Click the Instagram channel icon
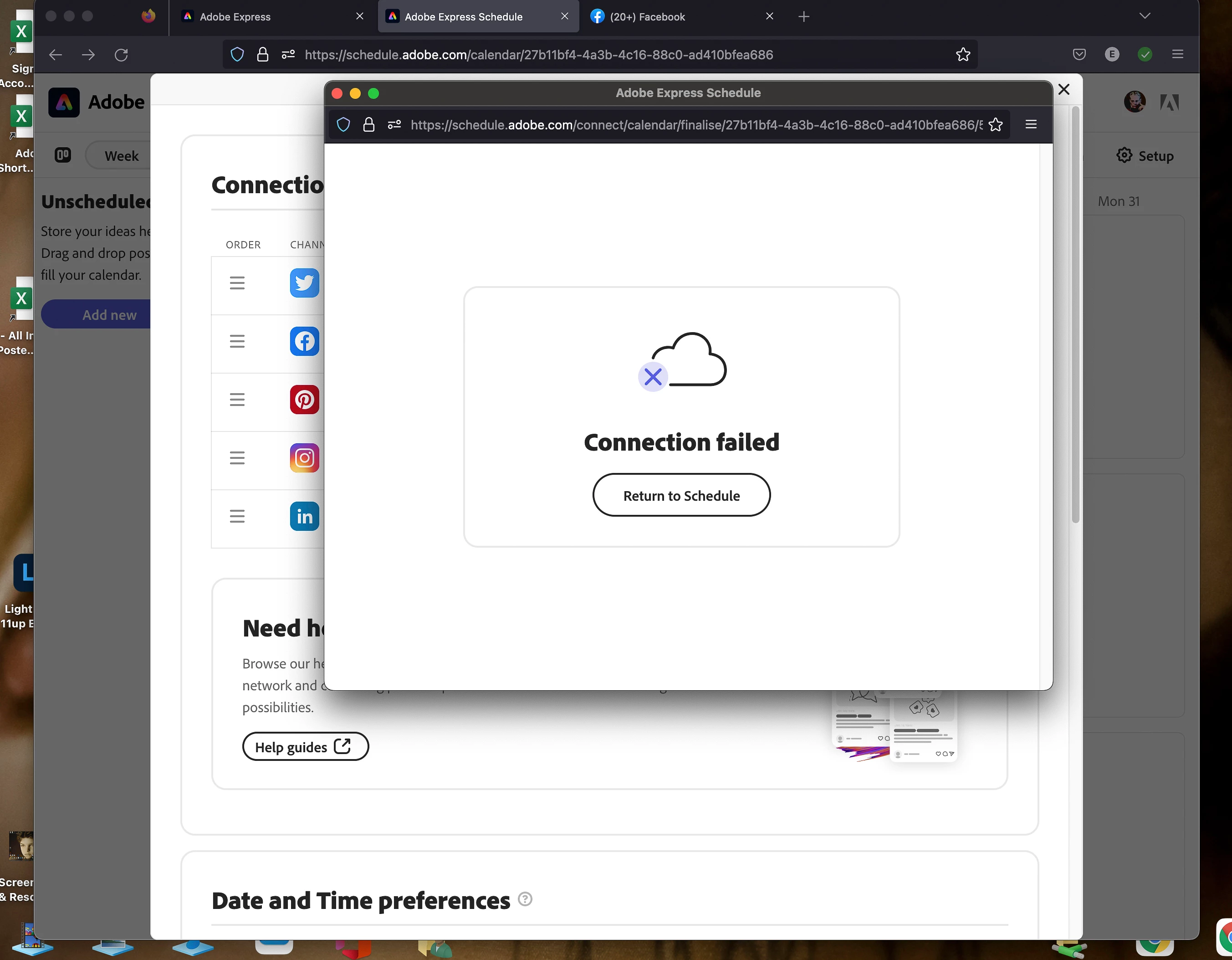The width and height of the screenshot is (1232, 960). [x=304, y=458]
